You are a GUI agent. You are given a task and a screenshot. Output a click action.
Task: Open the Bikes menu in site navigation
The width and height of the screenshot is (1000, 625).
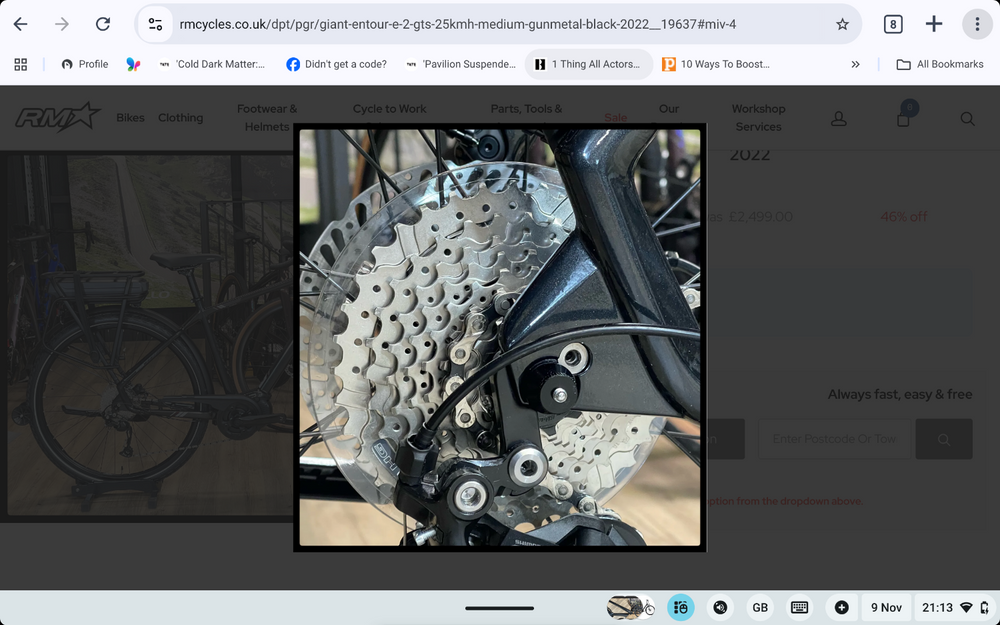click(x=130, y=118)
